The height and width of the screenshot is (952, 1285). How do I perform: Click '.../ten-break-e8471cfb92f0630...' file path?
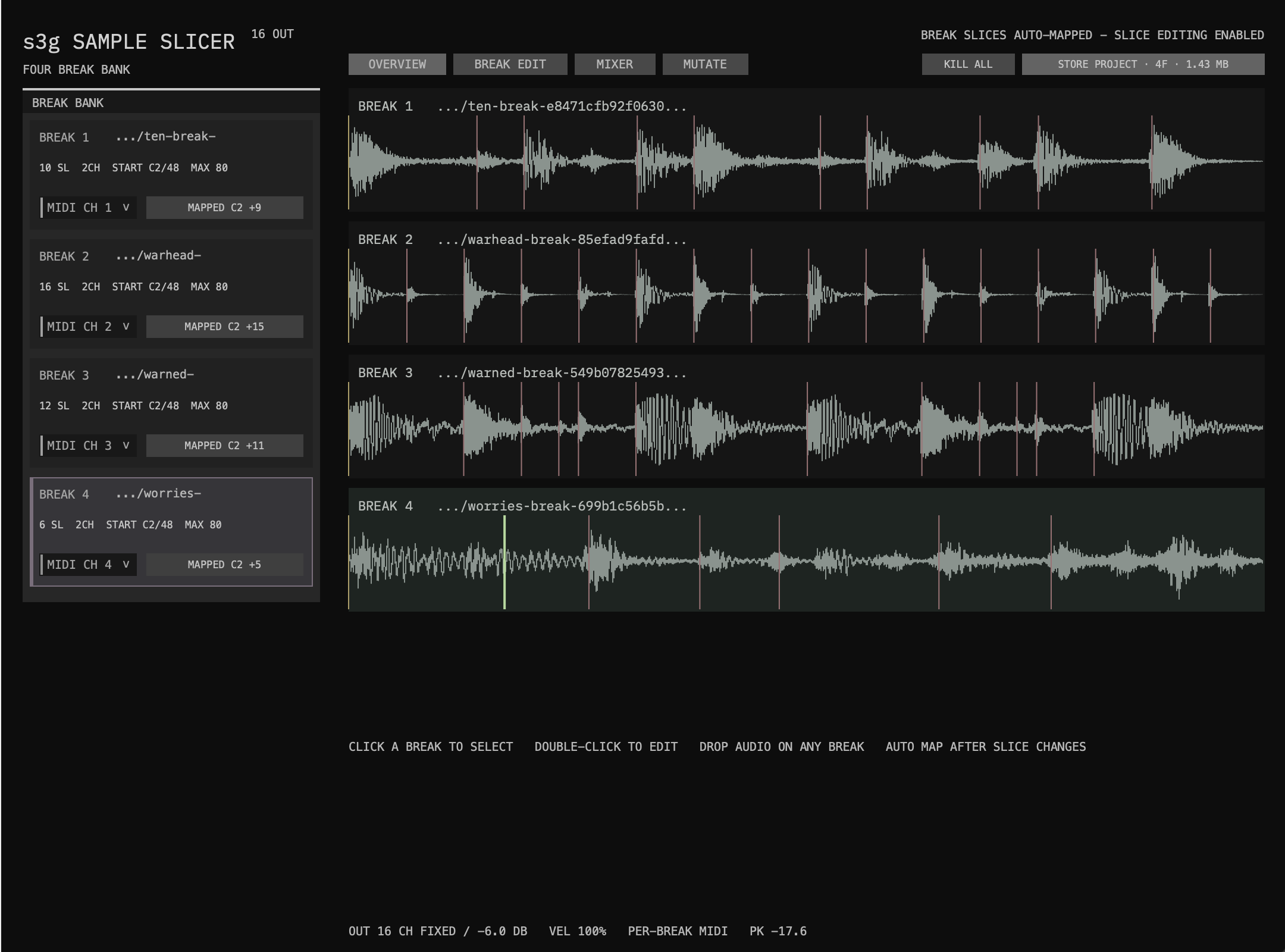(x=562, y=107)
